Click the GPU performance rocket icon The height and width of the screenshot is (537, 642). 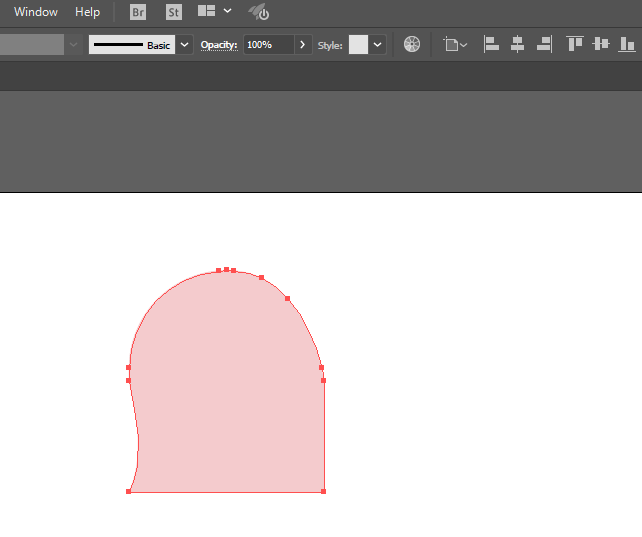(258, 12)
